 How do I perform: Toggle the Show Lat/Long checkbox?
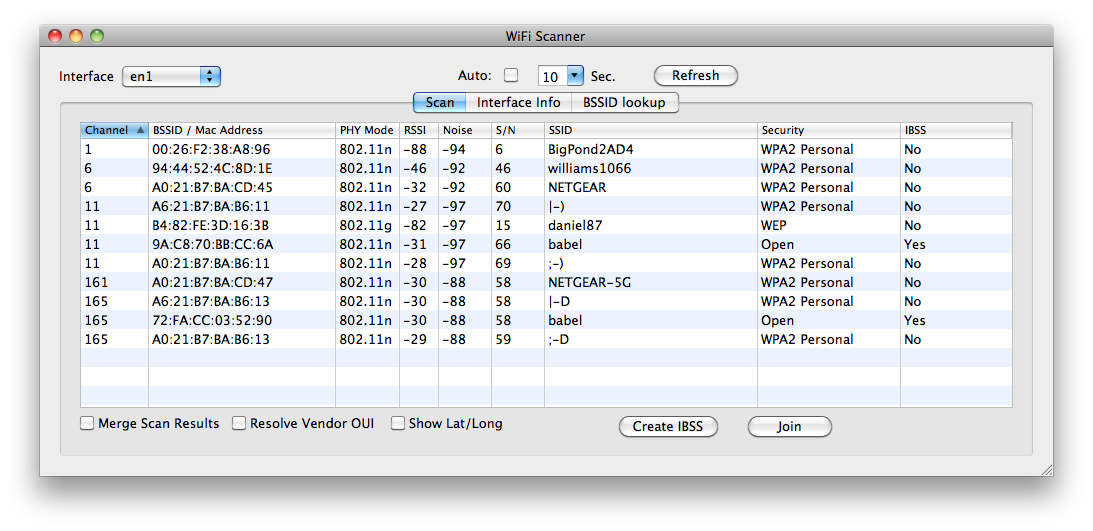[x=397, y=423]
